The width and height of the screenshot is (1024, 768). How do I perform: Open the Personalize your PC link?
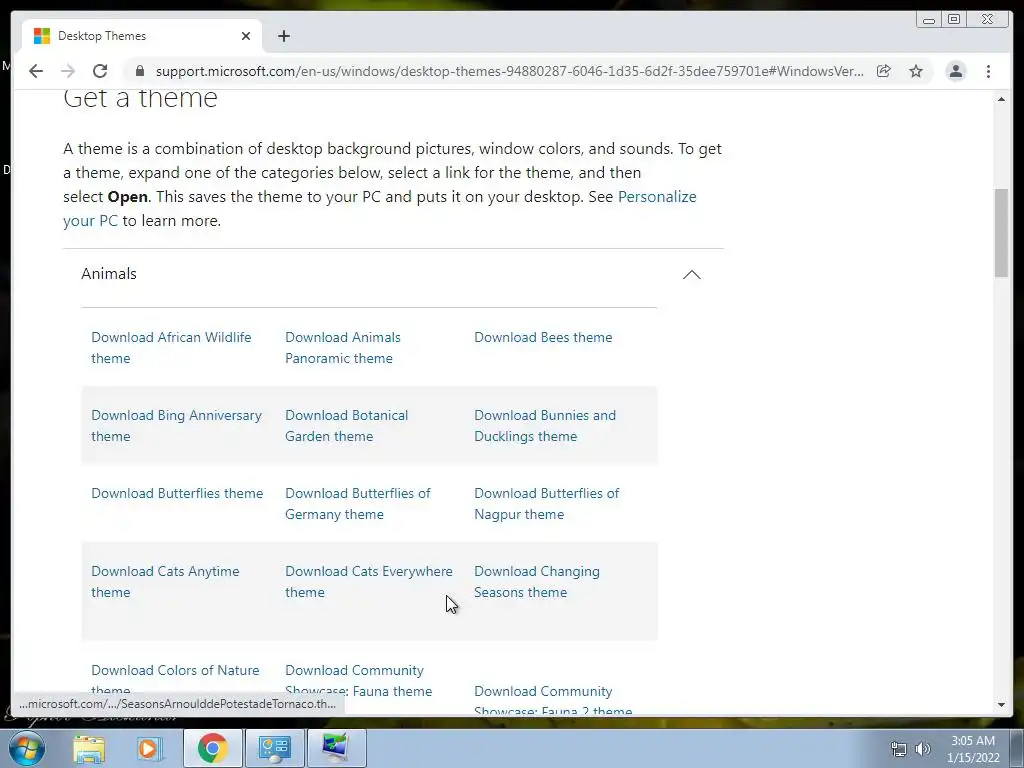pyautogui.click(x=379, y=208)
